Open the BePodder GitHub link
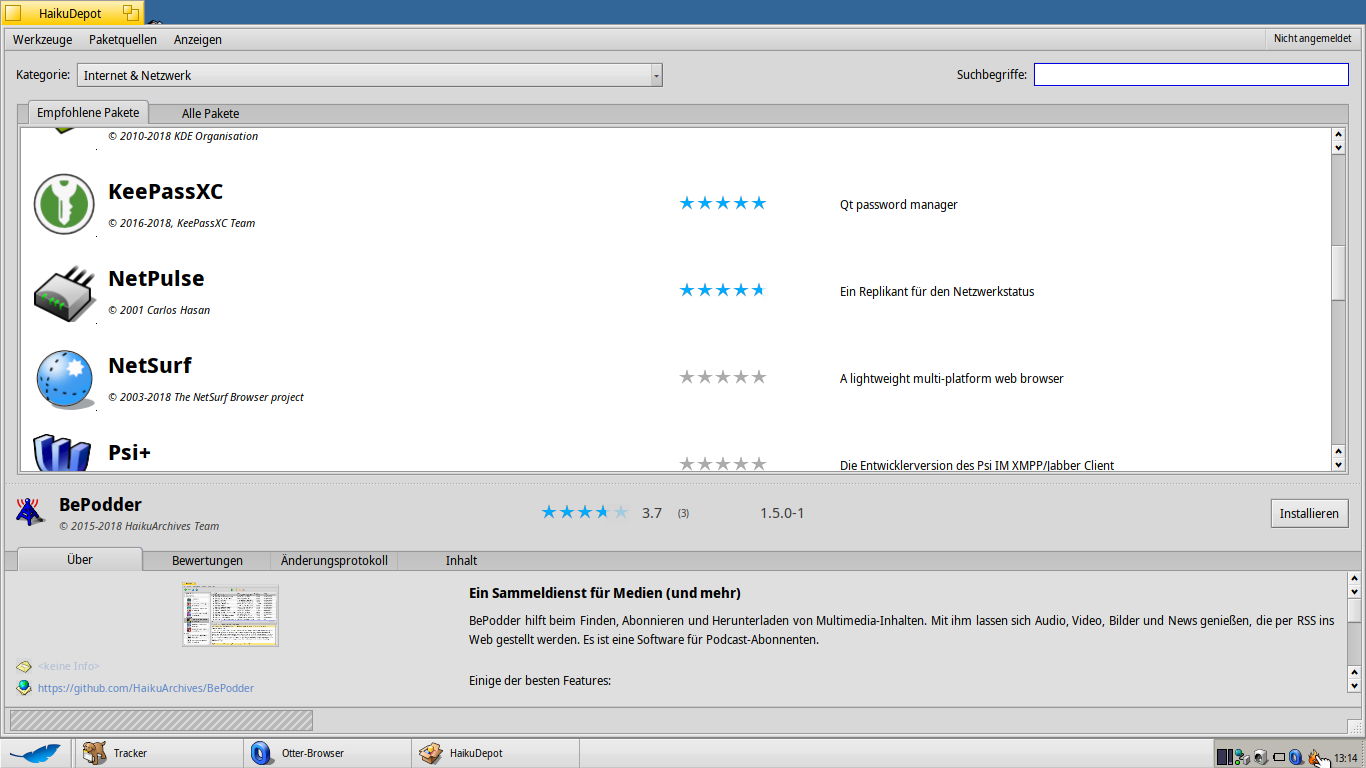 [x=146, y=688]
